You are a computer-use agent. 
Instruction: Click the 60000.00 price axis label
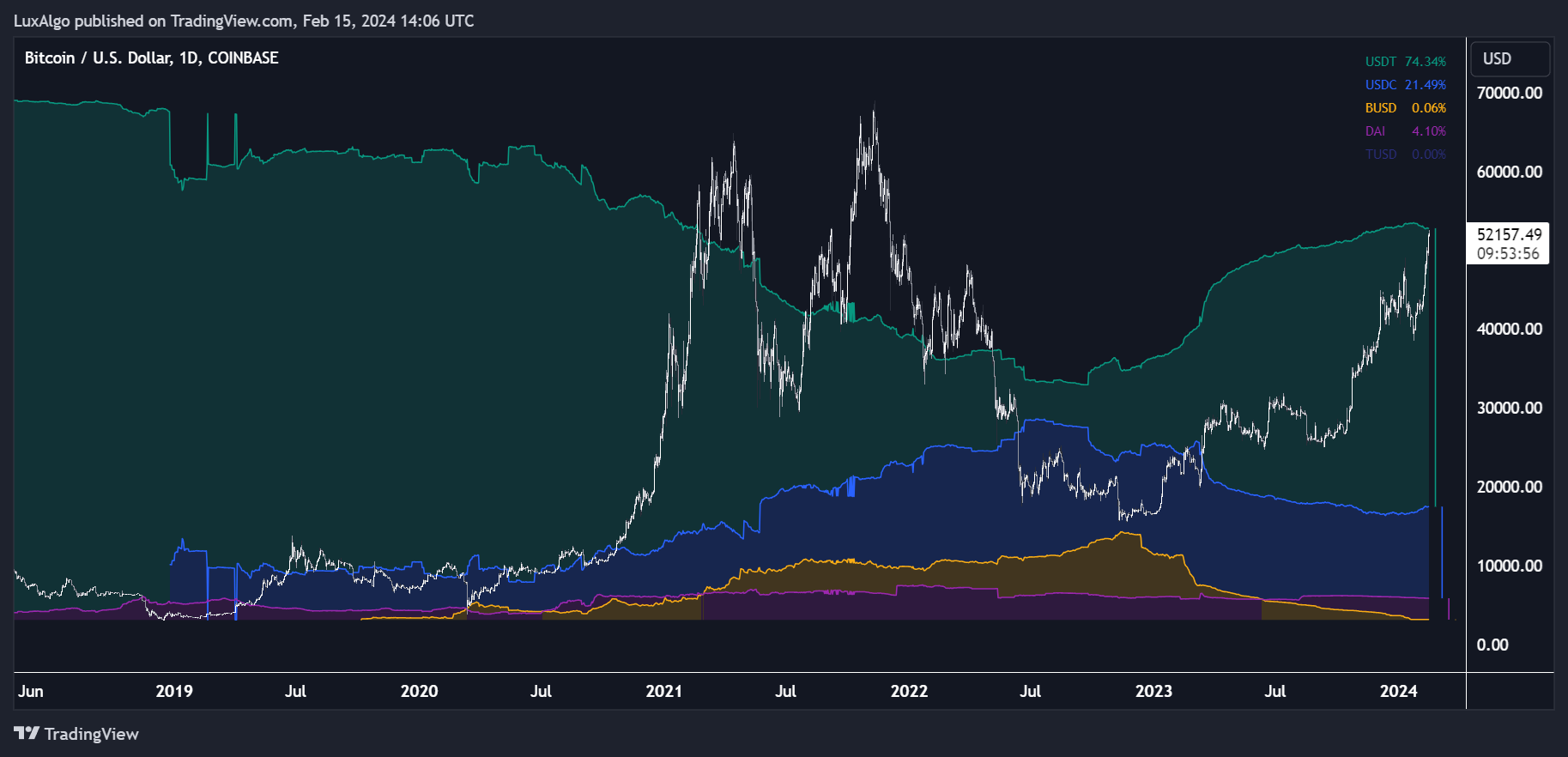1509,172
